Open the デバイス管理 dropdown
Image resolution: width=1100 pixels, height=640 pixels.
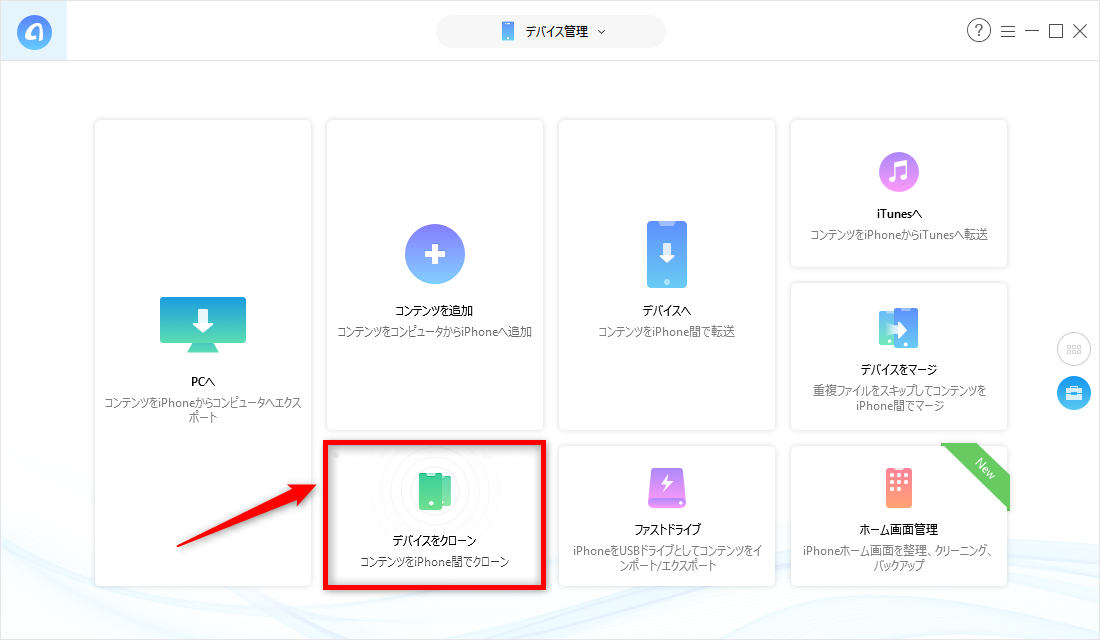(x=551, y=32)
